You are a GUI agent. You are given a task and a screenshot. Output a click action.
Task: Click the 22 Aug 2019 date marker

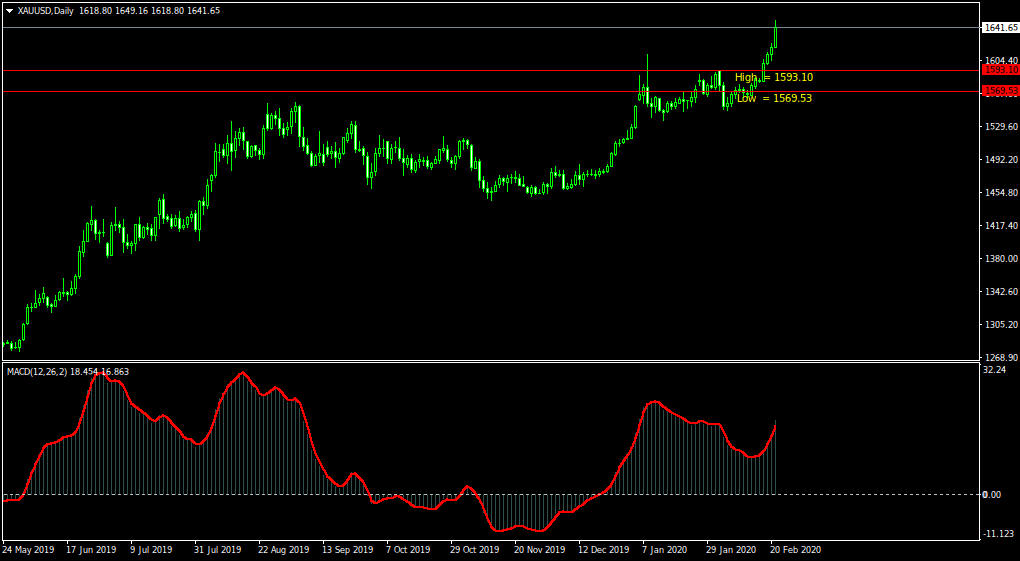pyautogui.click(x=284, y=549)
